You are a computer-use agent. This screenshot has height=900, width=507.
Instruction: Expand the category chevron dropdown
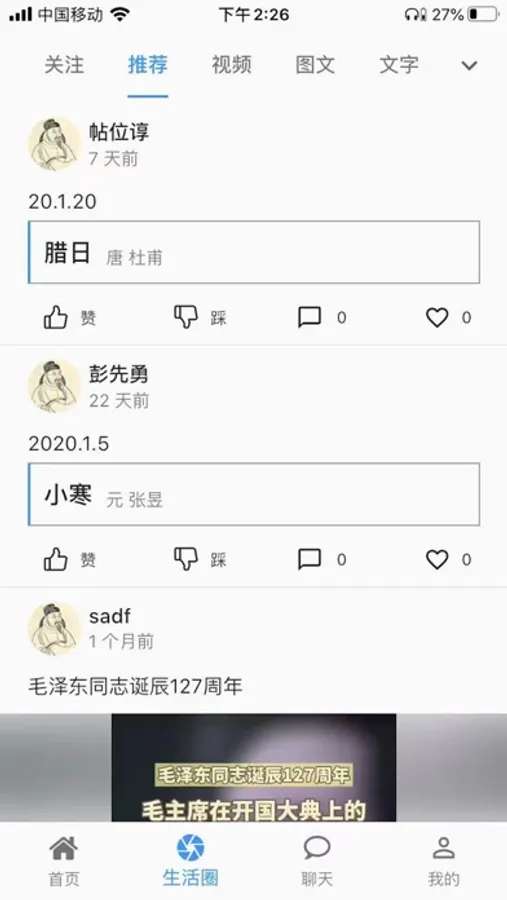(469, 65)
